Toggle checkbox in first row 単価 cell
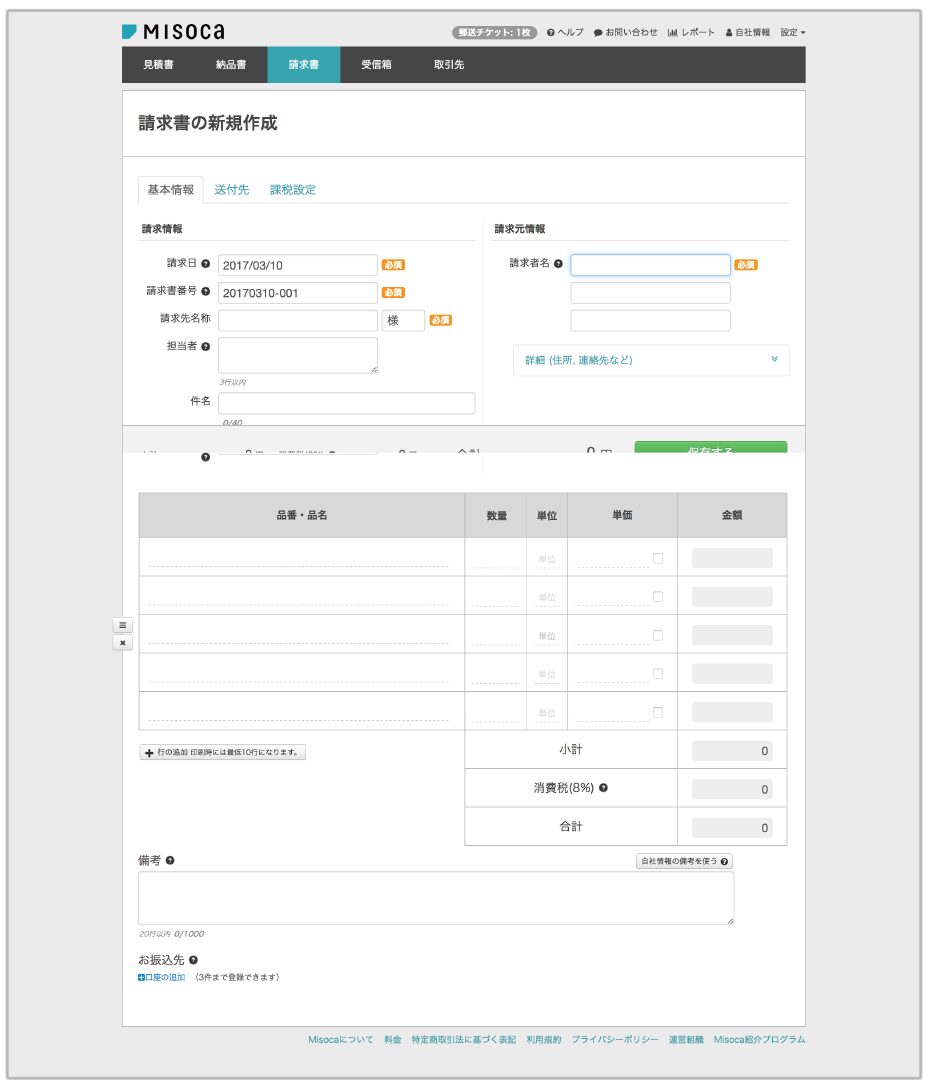The height and width of the screenshot is (1090, 930). click(x=657, y=558)
